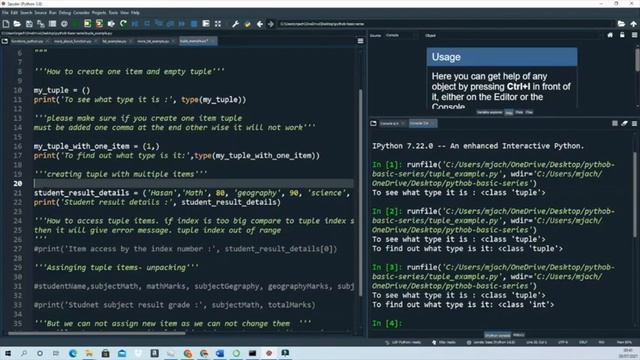
Task: Open the Help pane options menu
Action: [x=634, y=36]
